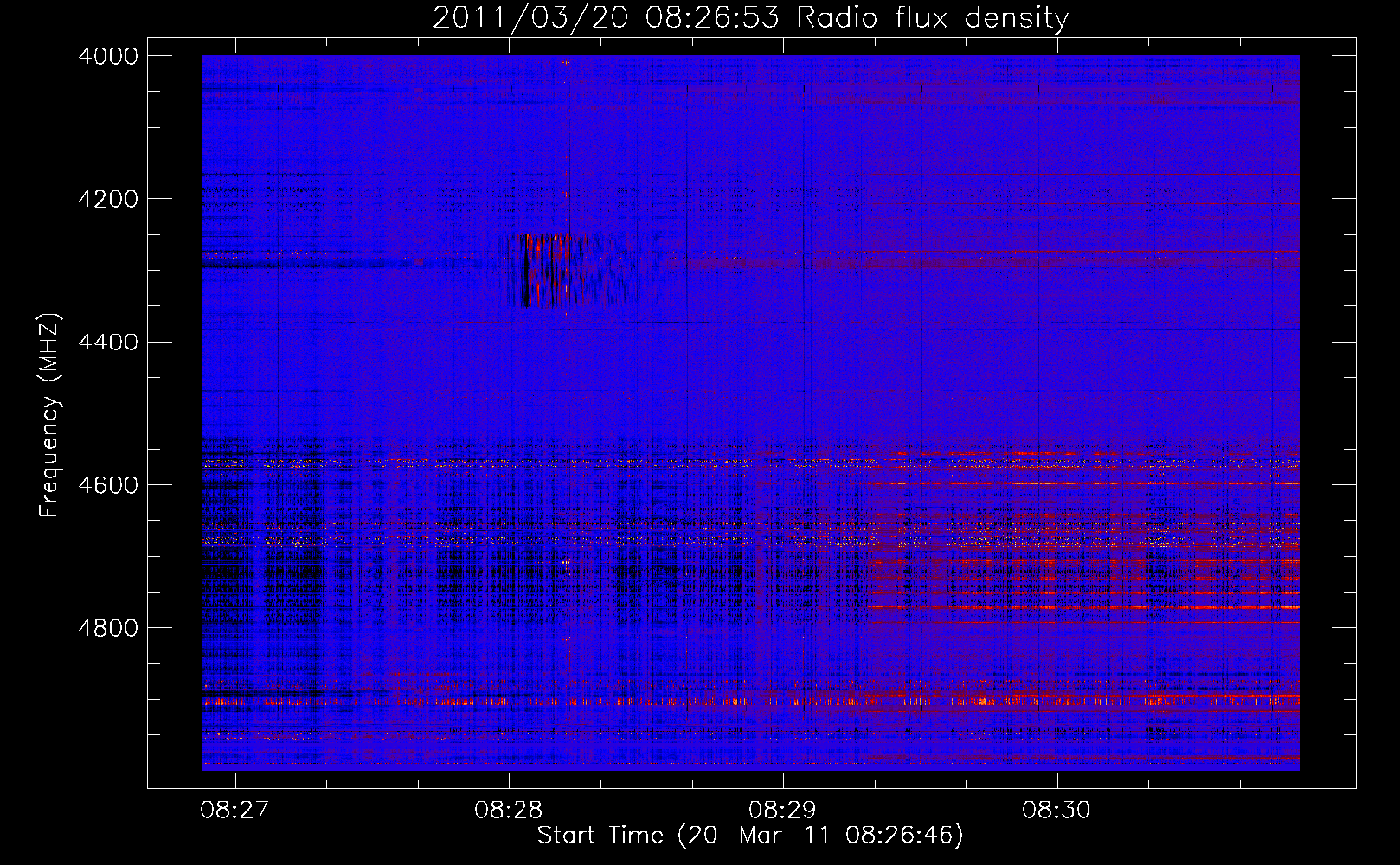The height and width of the screenshot is (865, 1400).
Task: Click the 'Start Time (20-Mar-11 08:26:46)' label
Action: (x=750, y=836)
